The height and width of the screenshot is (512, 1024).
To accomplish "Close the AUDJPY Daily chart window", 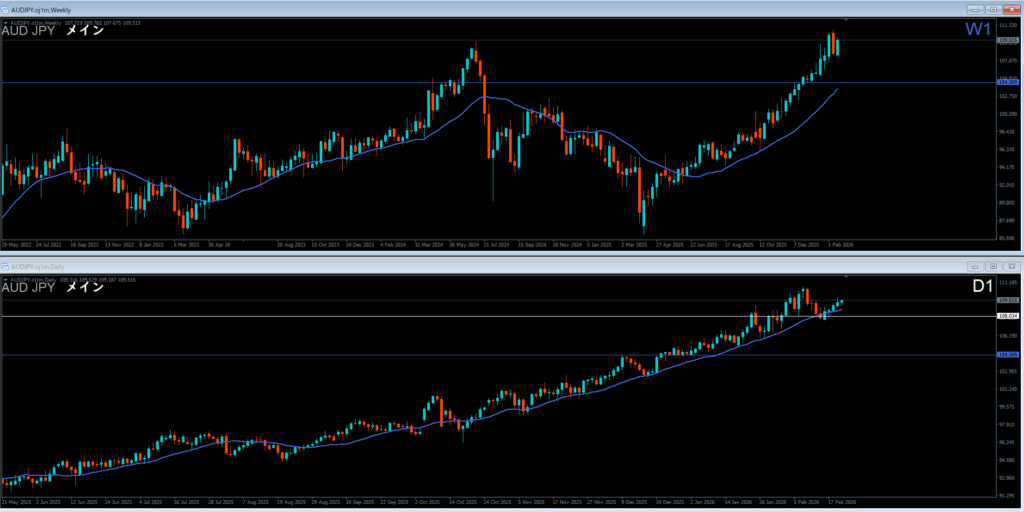I will [1011, 267].
